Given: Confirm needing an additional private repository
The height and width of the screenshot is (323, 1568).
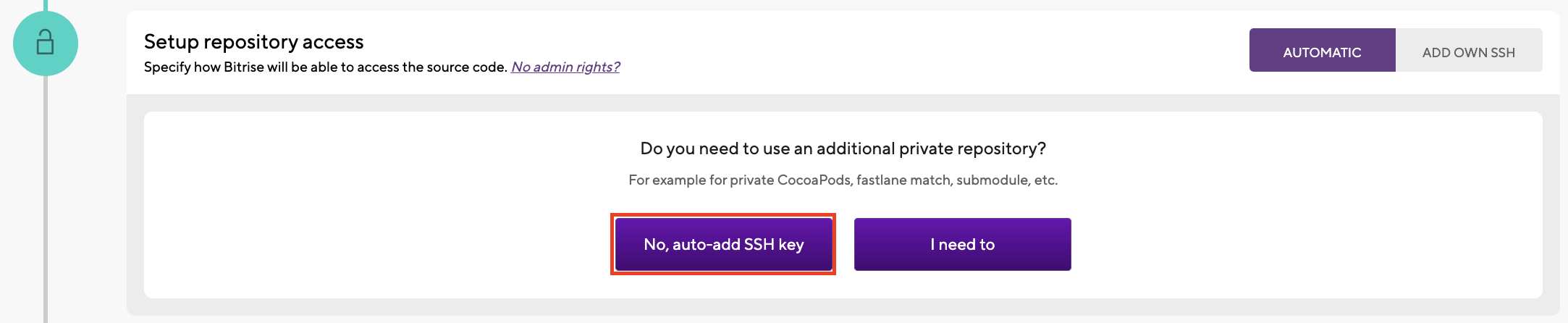Looking at the screenshot, I should 962,244.
